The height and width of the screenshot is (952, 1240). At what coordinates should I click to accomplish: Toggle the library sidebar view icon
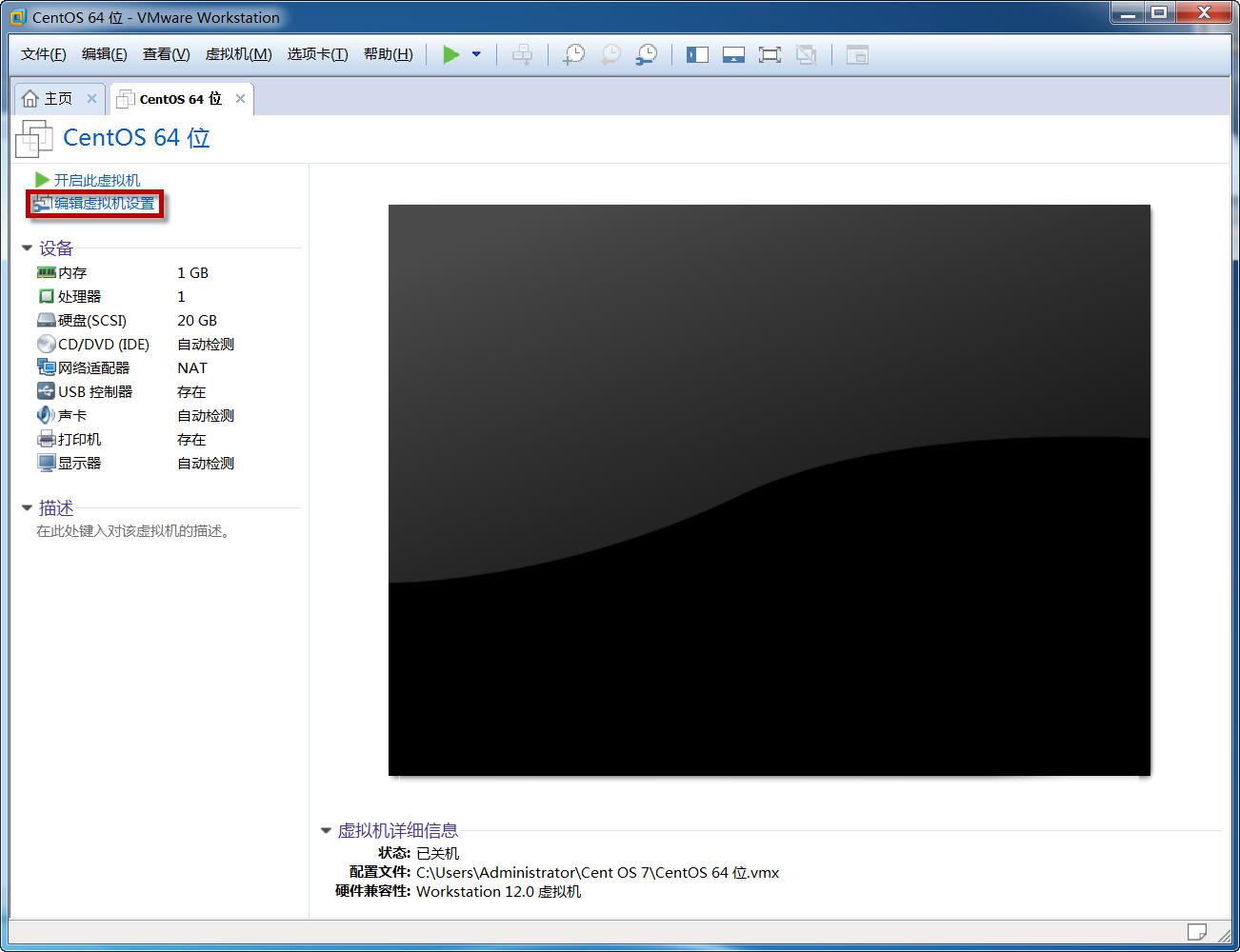697,55
